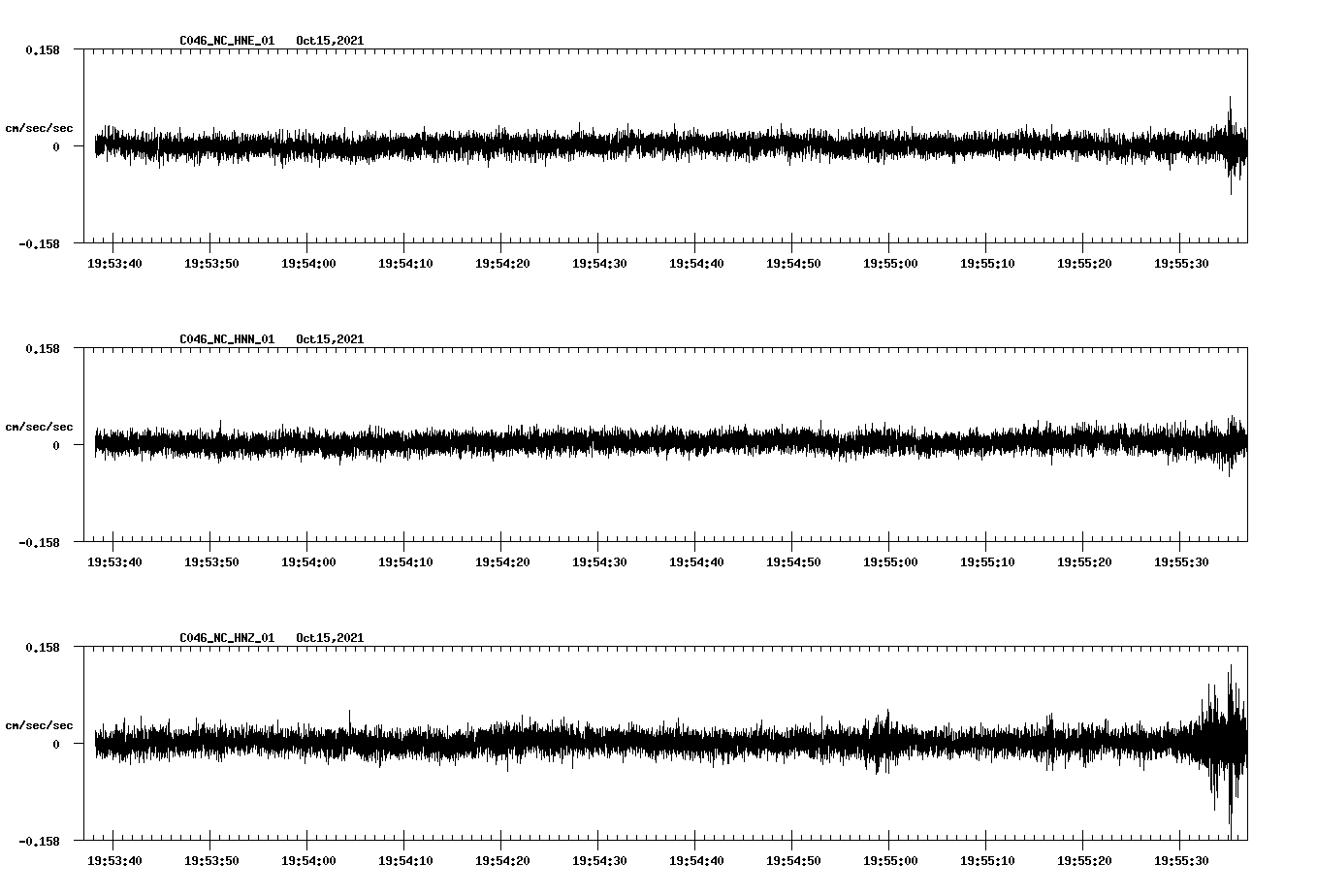This screenshot has height=896, width=1317.
Task: Select the C046_NC_HNN_01 channel title
Action: tap(227, 339)
